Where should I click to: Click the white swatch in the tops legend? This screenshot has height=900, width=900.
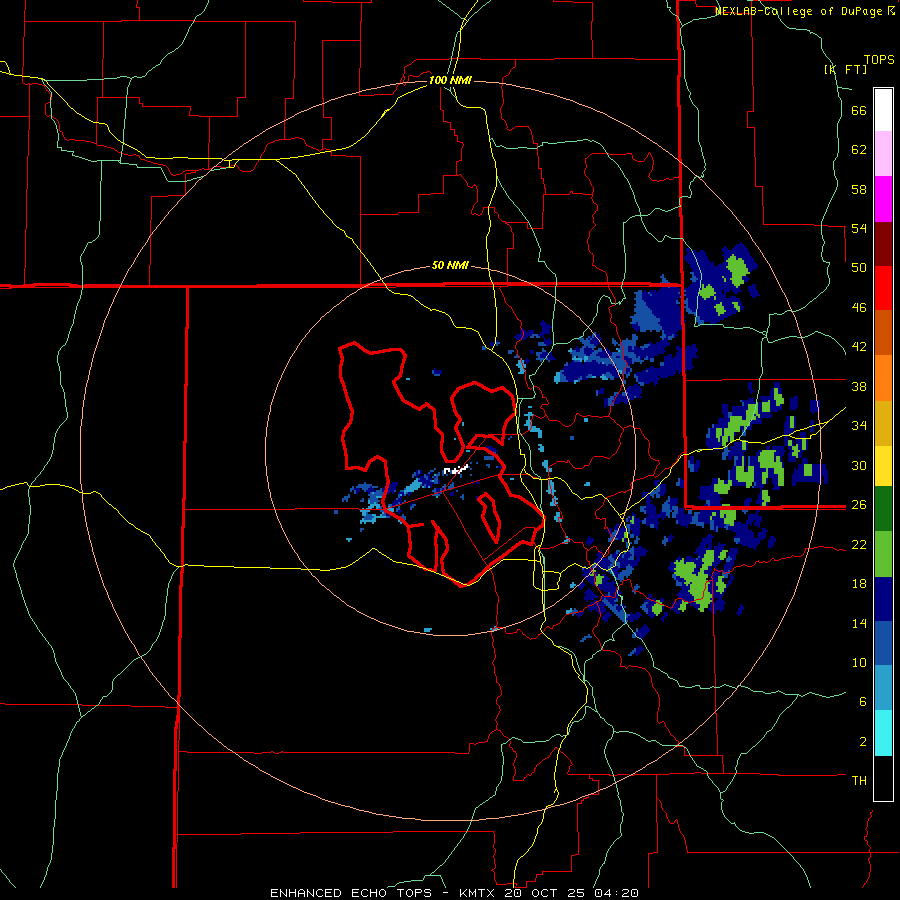coord(883,110)
